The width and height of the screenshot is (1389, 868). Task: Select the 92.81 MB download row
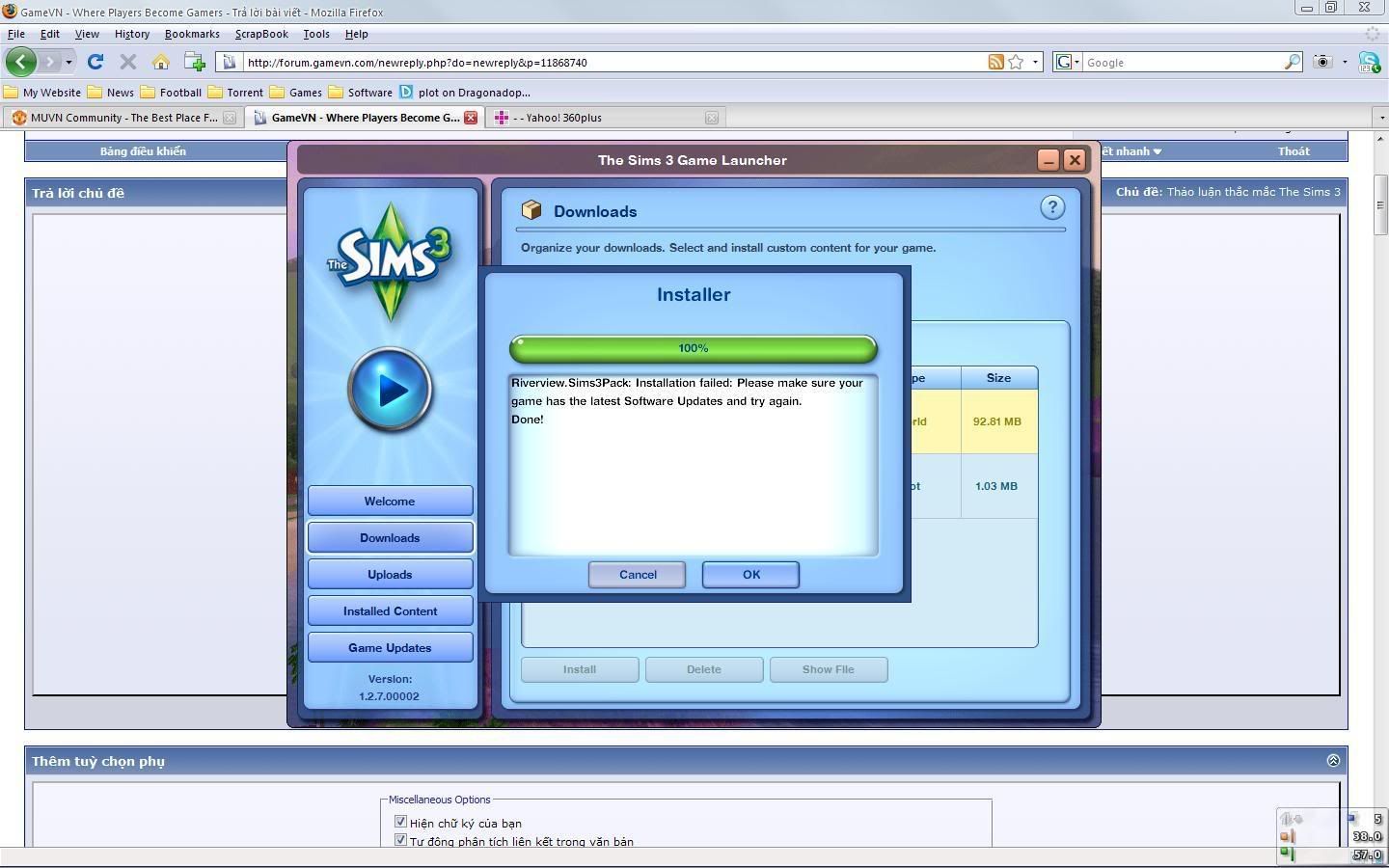click(974, 421)
